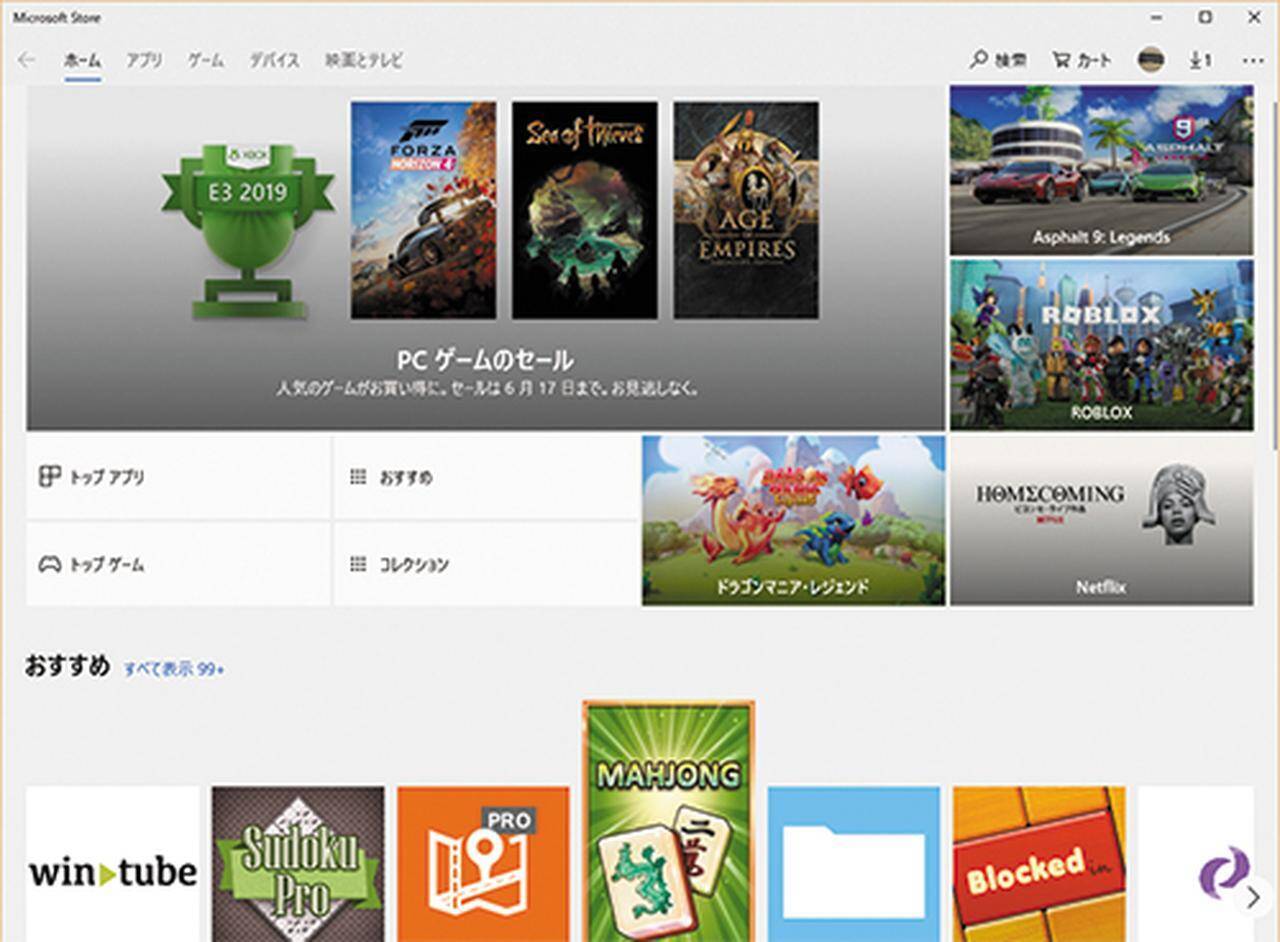Maximize the Microsoft Store window

click(1206, 17)
